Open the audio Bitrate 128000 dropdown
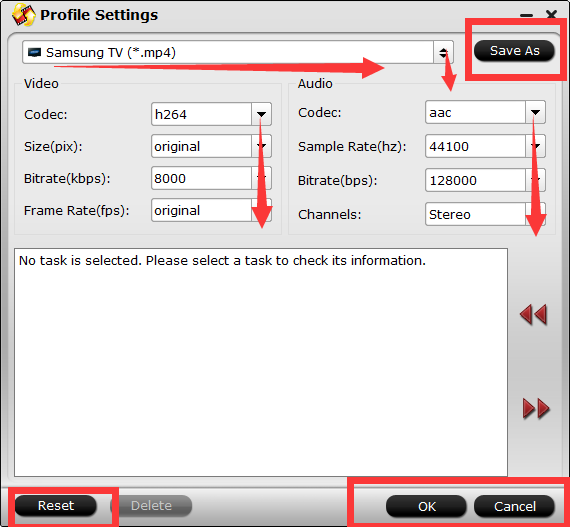Screen dimensions: 570x527 pyautogui.click(x=535, y=180)
